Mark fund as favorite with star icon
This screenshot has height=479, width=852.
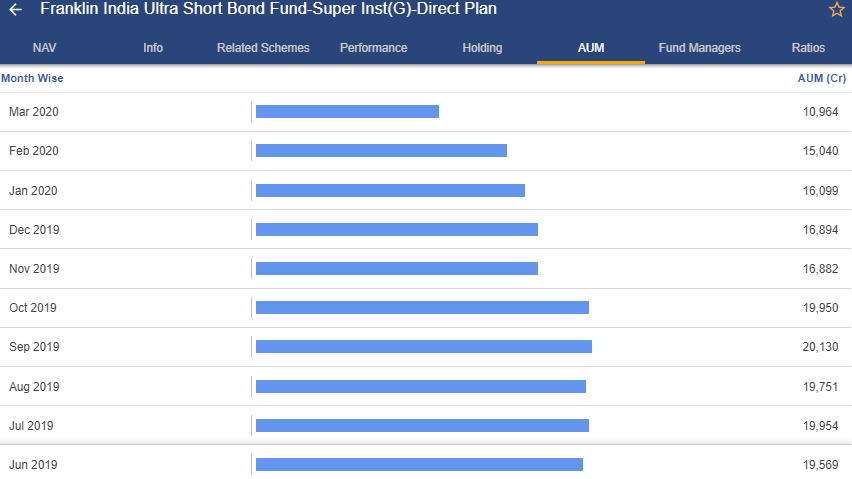(x=836, y=9)
